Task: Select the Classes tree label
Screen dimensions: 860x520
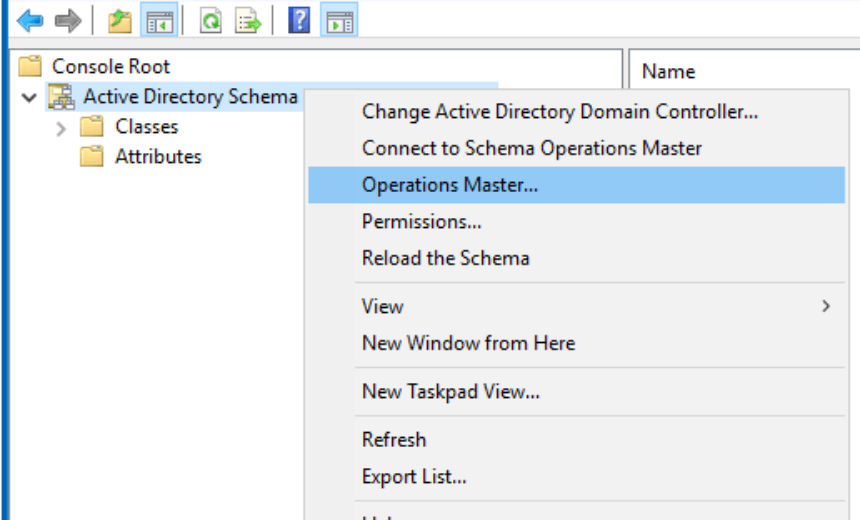Action: tap(147, 127)
